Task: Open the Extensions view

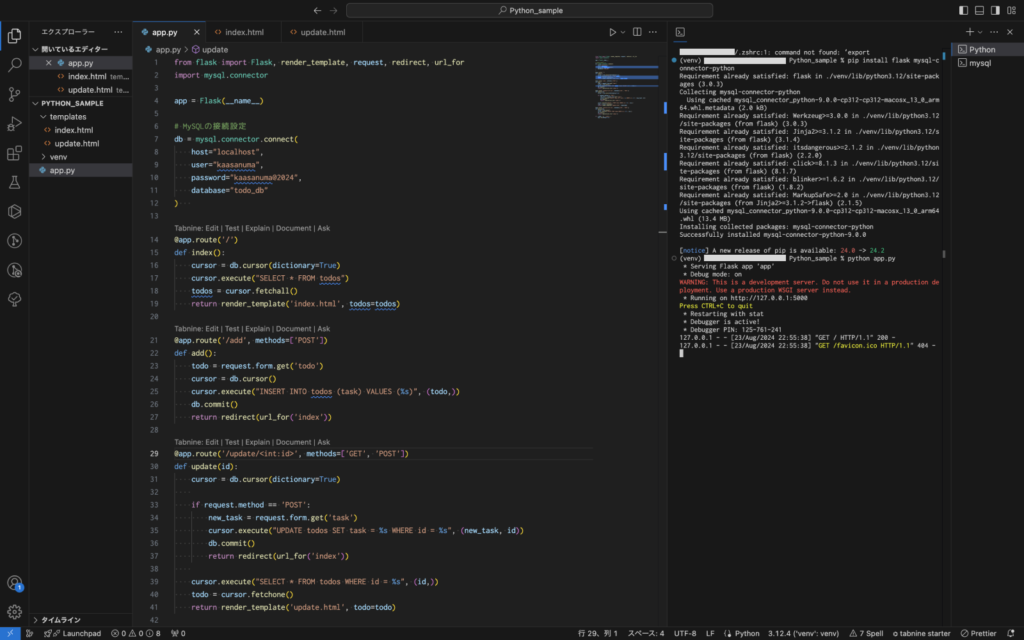Action: 14,153
